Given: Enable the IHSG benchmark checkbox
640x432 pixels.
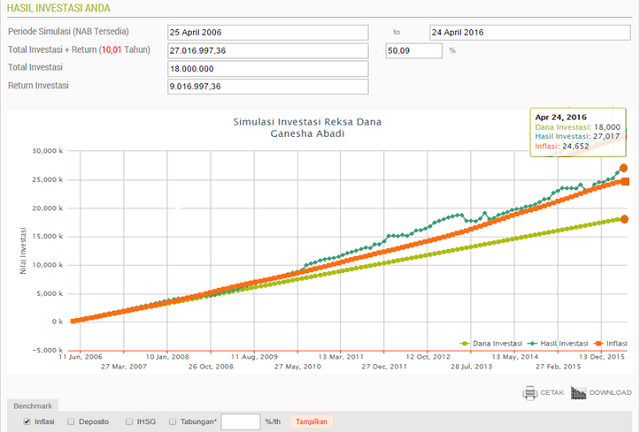Looking at the screenshot, I should tap(129, 422).
